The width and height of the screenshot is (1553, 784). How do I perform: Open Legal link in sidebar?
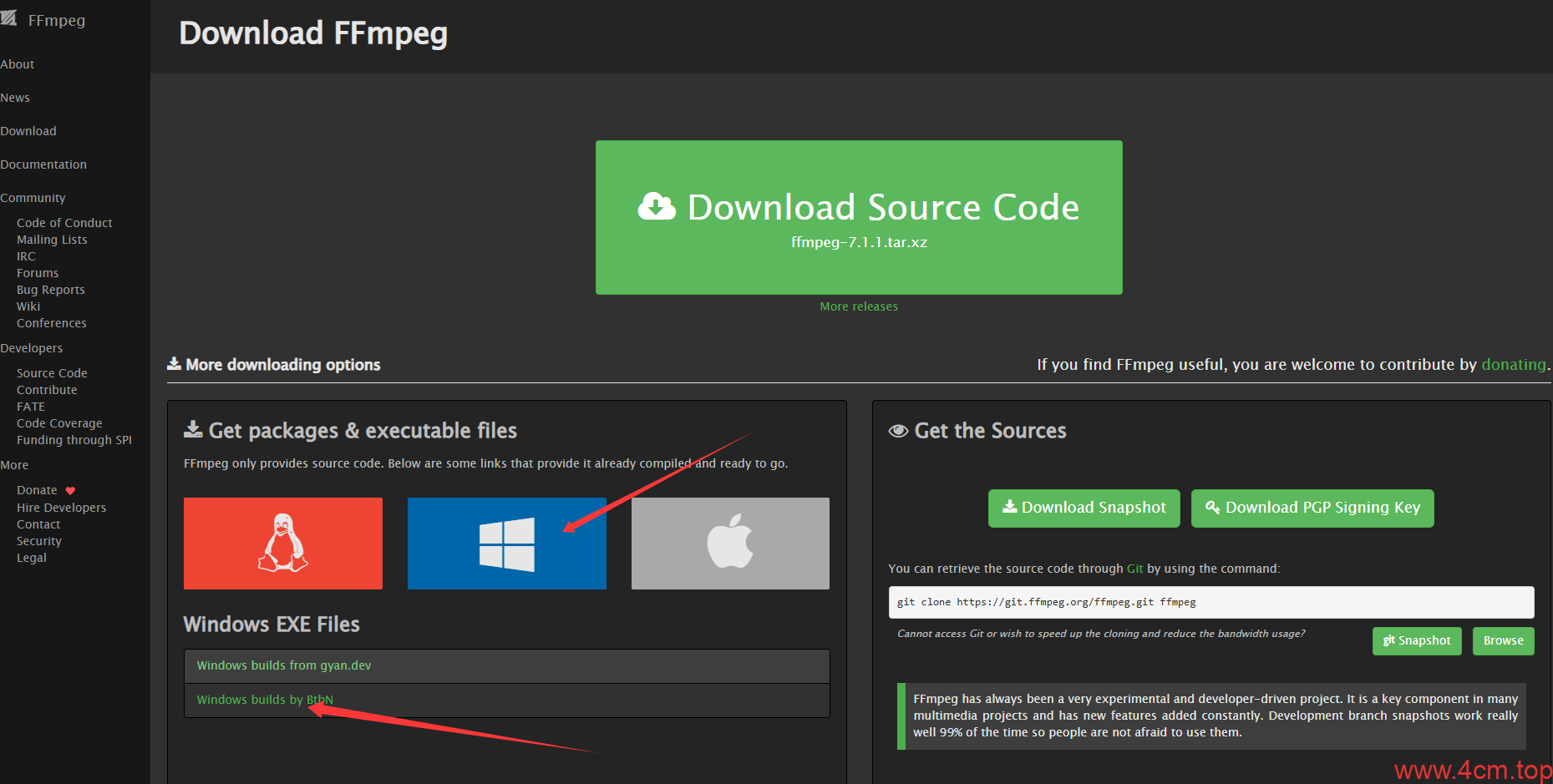coord(32,558)
